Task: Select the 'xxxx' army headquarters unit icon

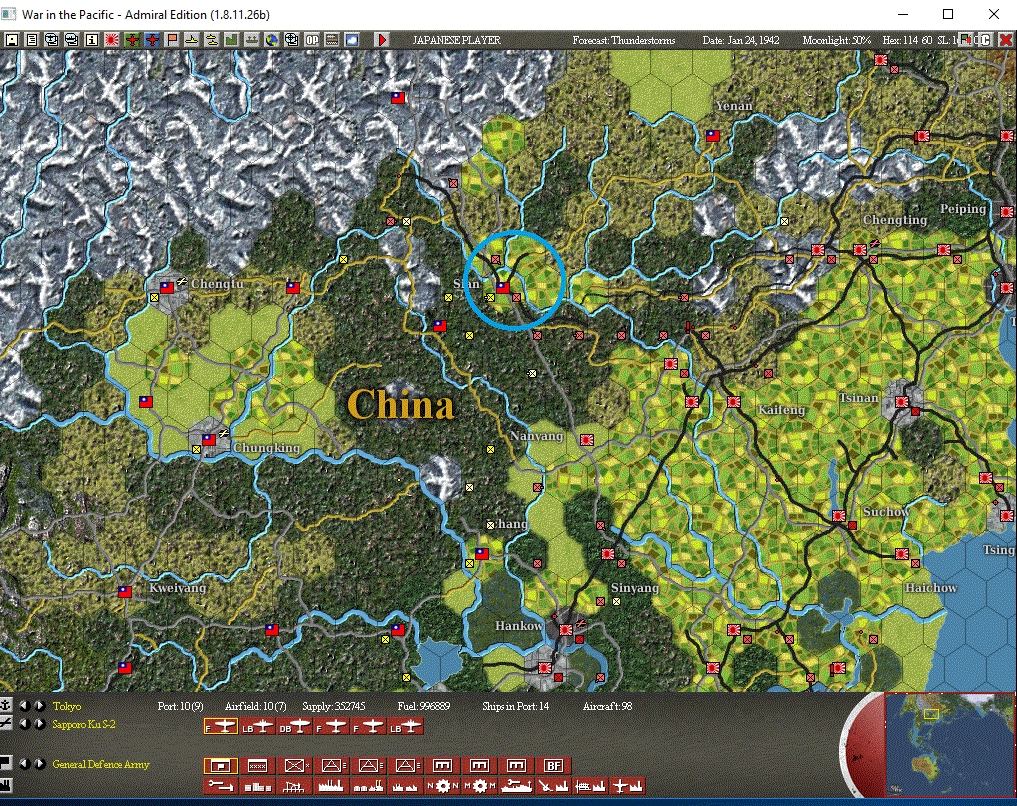Action: click(x=257, y=766)
